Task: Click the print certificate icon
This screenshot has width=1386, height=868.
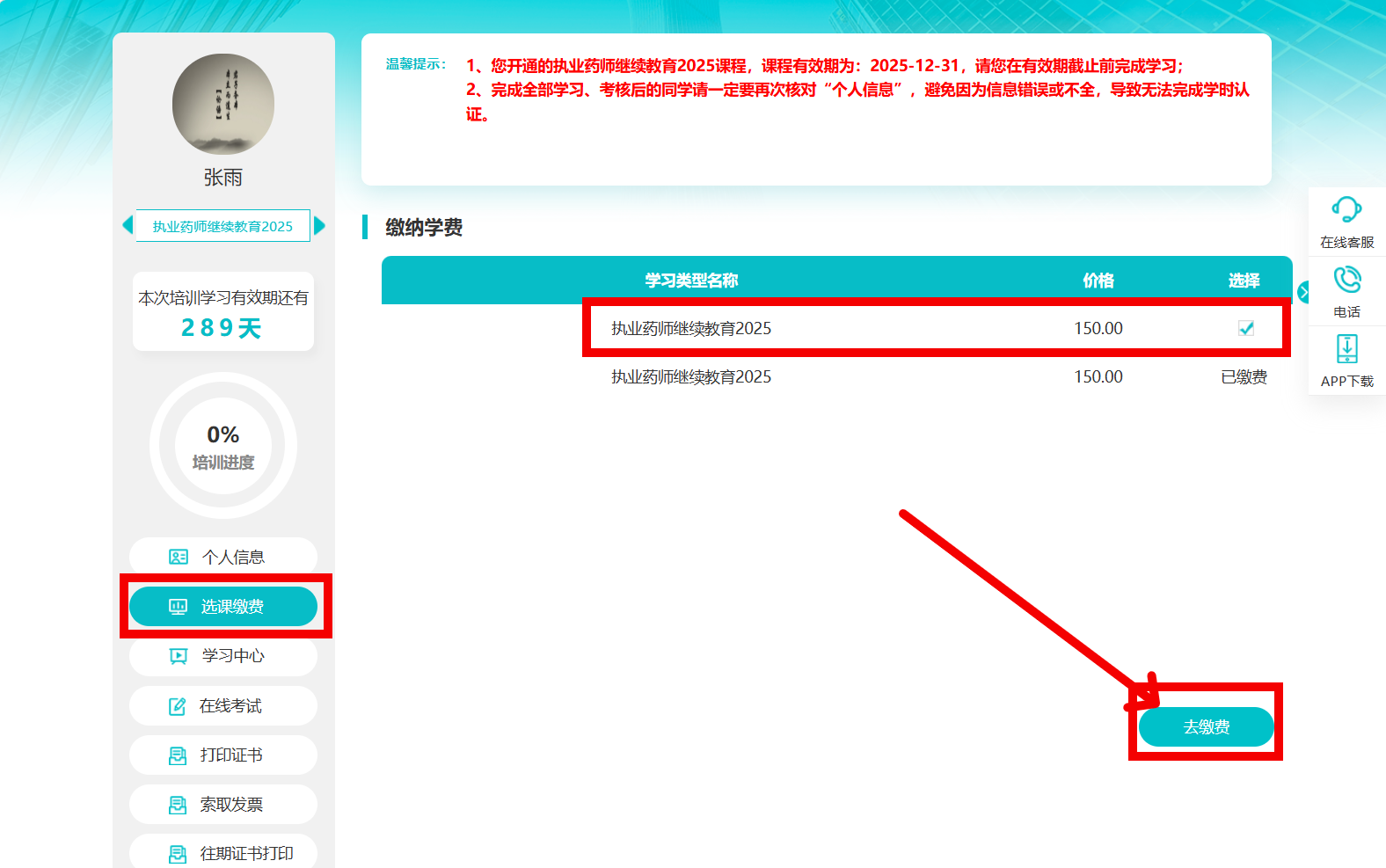Action: click(x=178, y=755)
